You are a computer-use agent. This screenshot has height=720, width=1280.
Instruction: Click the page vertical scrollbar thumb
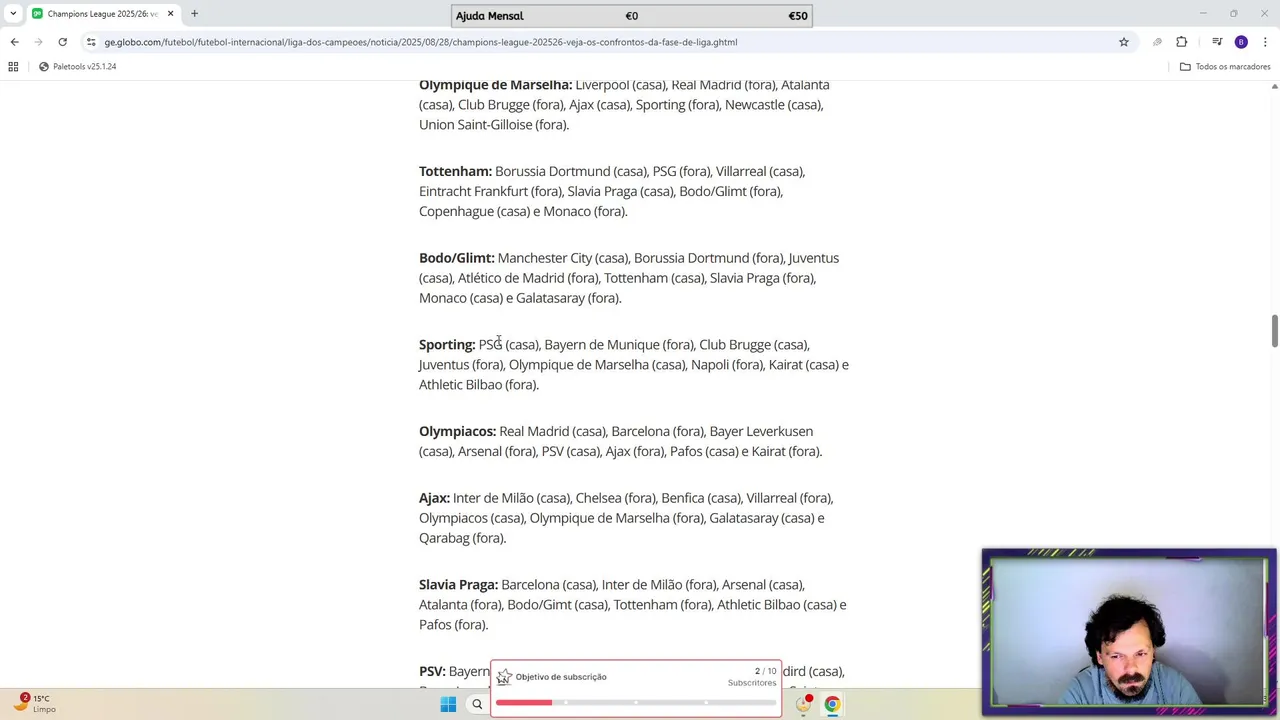(x=1274, y=331)
